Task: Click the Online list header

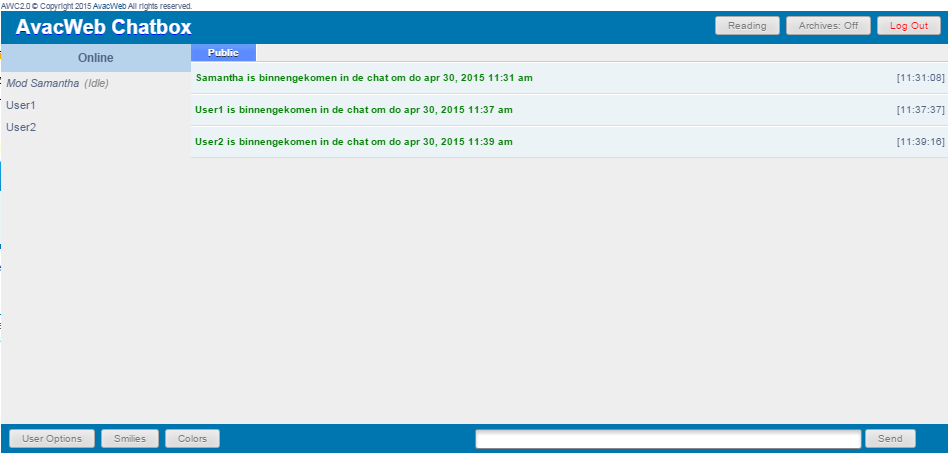Action: coord(96,58)
